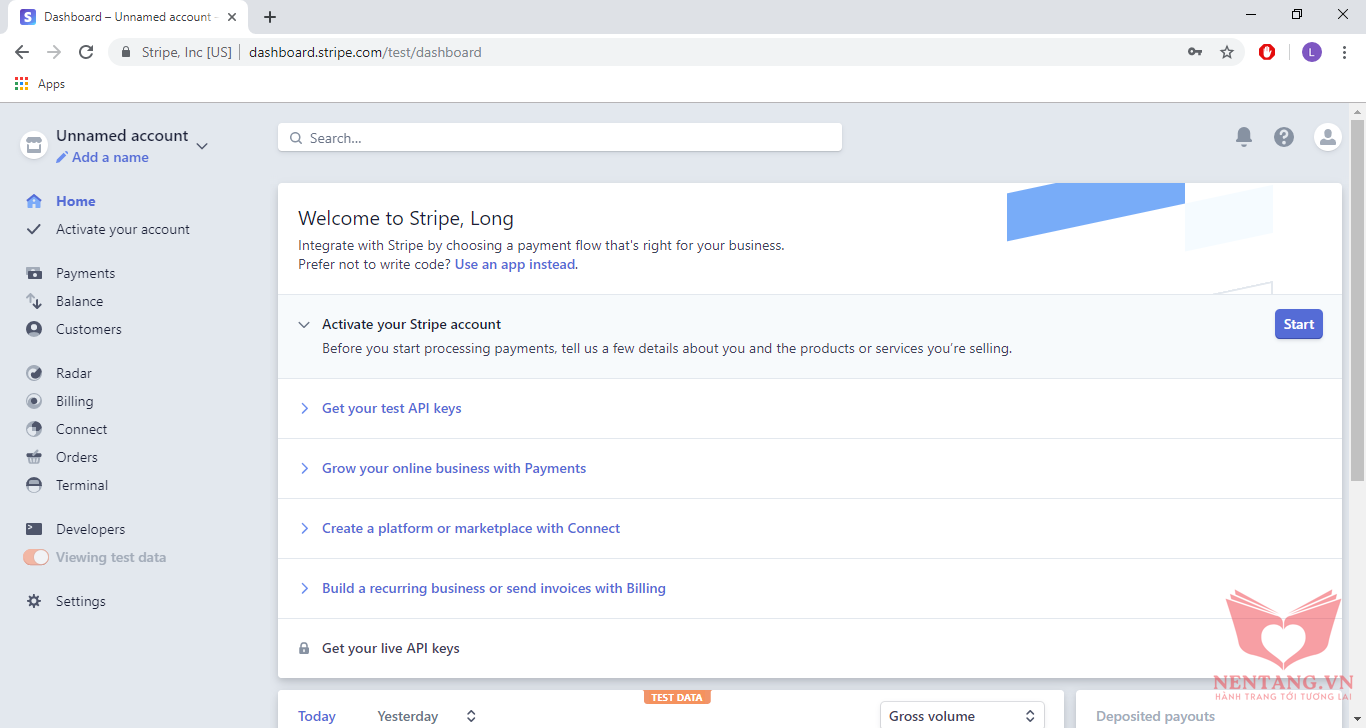
Task: Open the Unnamed account dropdown
Action: pos(202,146)
